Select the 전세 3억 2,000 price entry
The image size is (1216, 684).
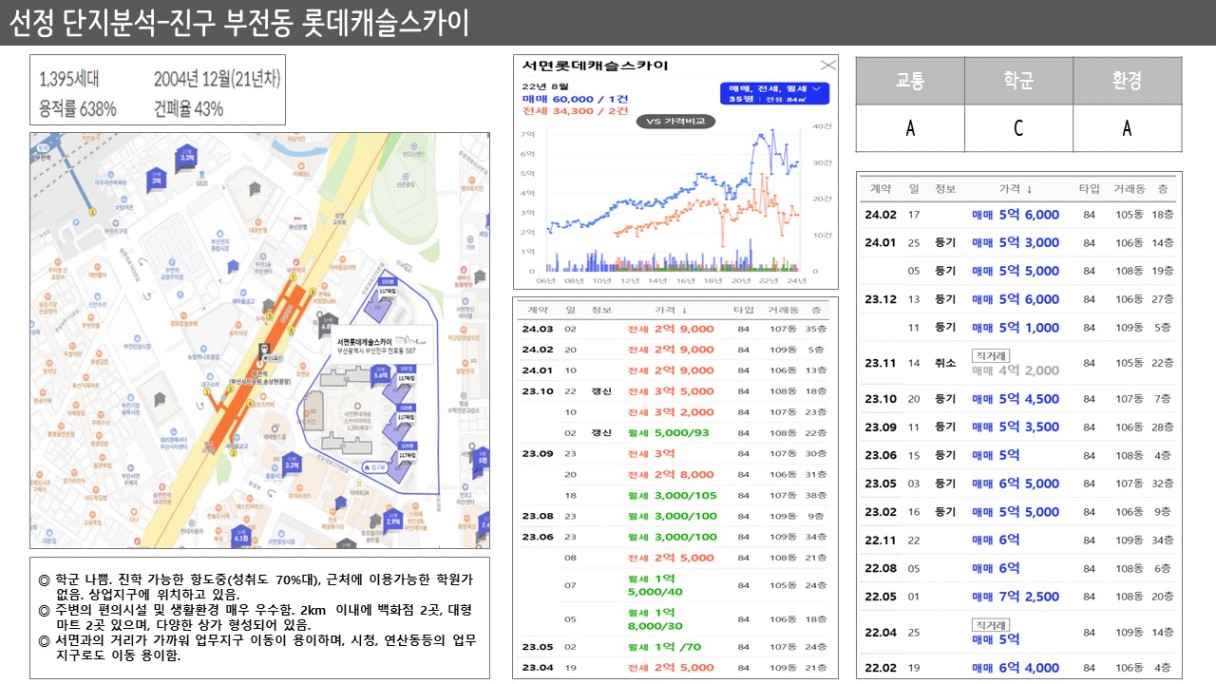[x=670, y=412]
